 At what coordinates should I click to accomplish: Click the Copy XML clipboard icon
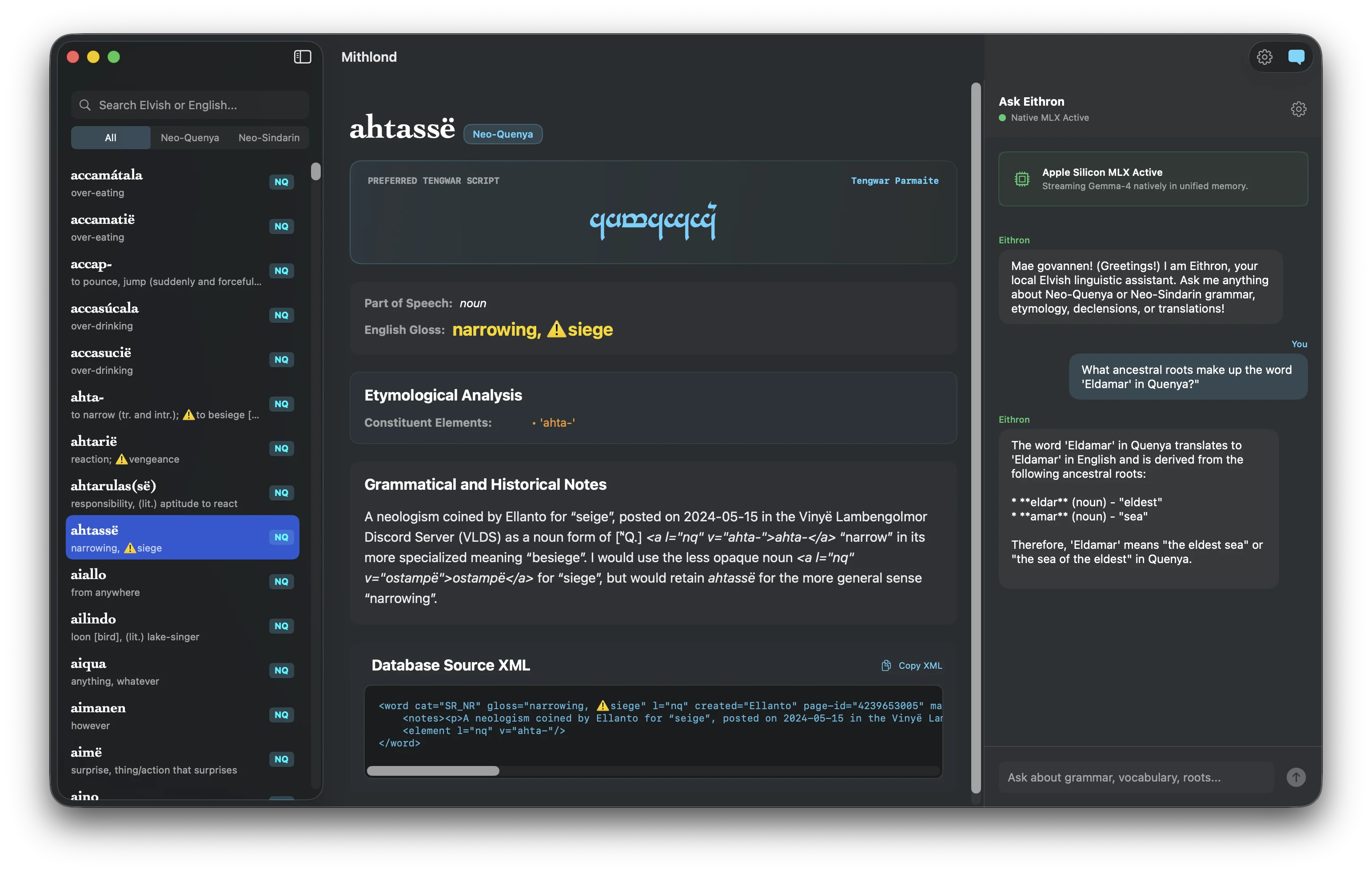coord(886,665)
